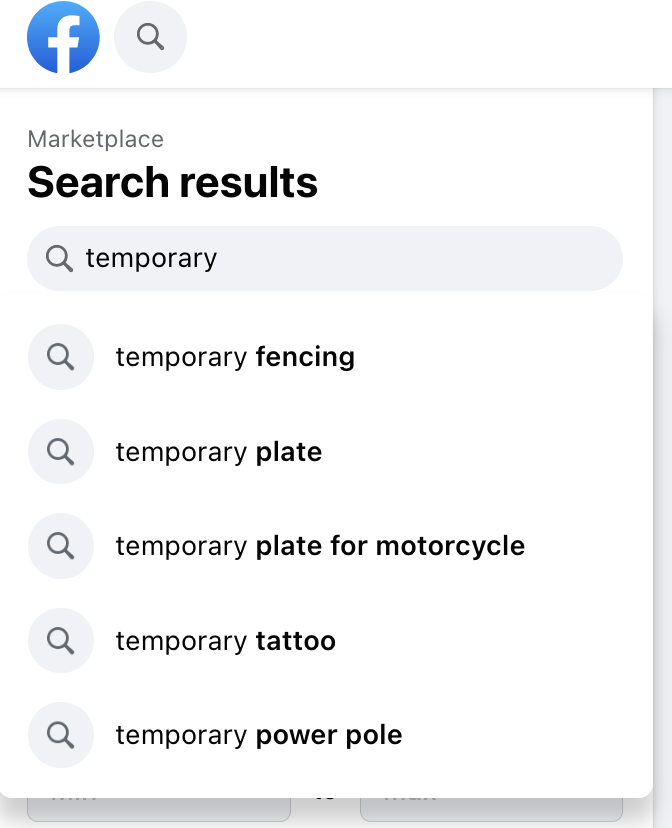Select the "temporary tattoo" suggestion text
Screen dimensions: 672x828
click(x=226, y=641)
